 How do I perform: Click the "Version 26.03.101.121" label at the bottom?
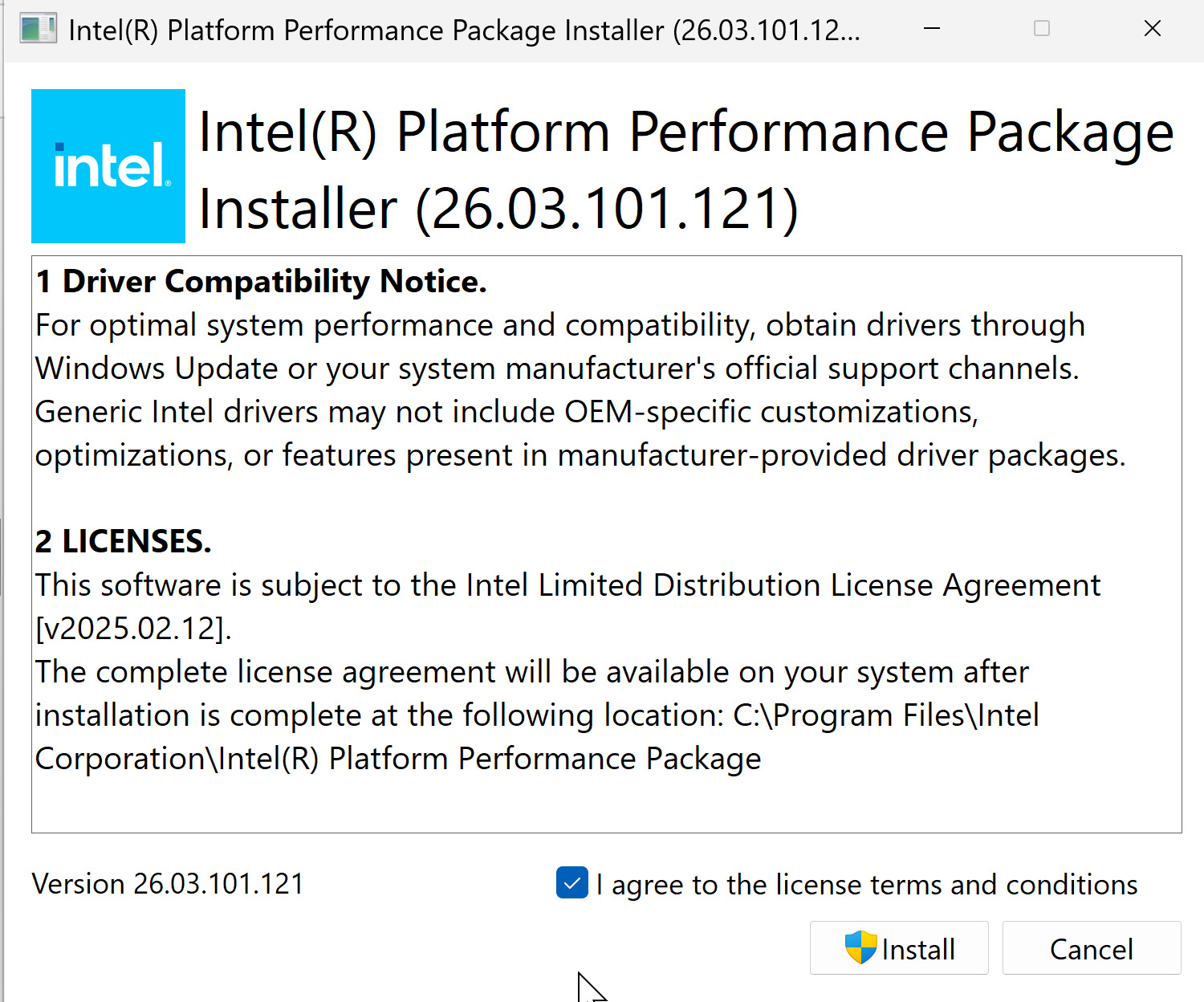[x=168, y=884]
